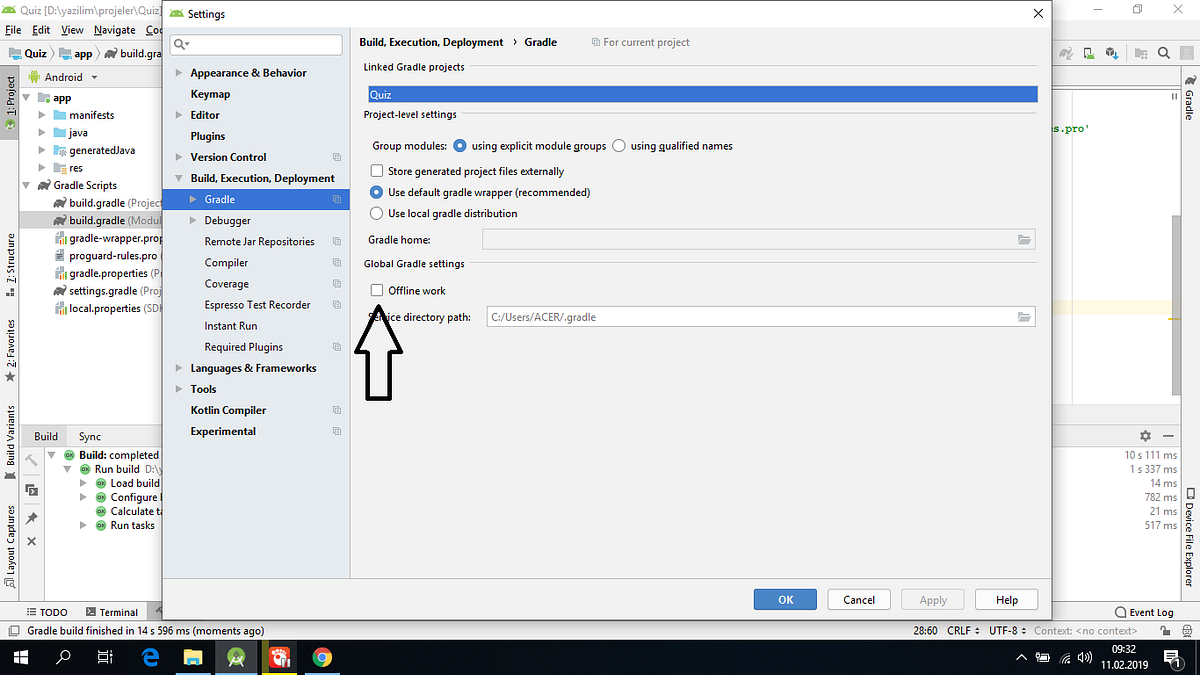
Task: Sync project with Gradle files toolbar icon
Action: tap(1066, 53)
